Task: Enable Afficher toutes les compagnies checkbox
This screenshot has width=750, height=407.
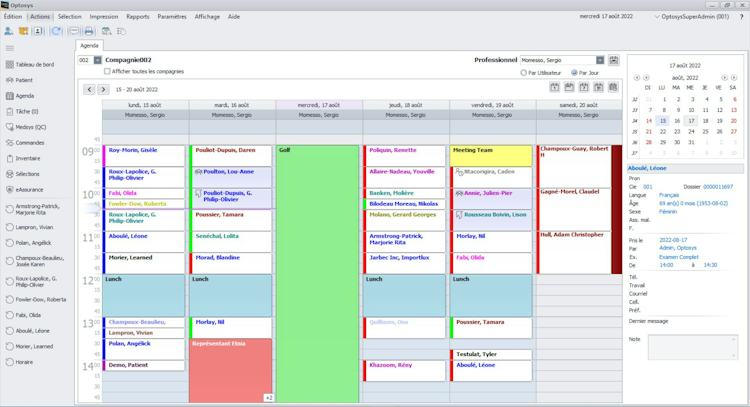Action: tap(107, 71)
